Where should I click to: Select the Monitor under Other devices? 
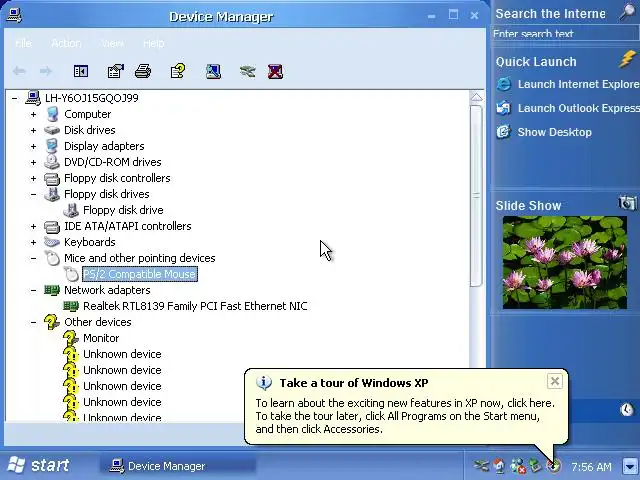101,338
